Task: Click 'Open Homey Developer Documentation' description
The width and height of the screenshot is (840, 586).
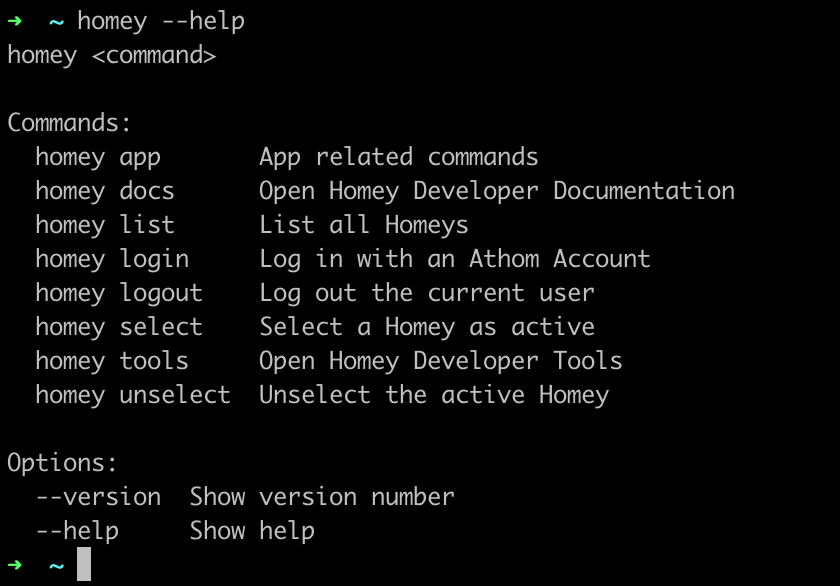Action: [x=497, y=192]
